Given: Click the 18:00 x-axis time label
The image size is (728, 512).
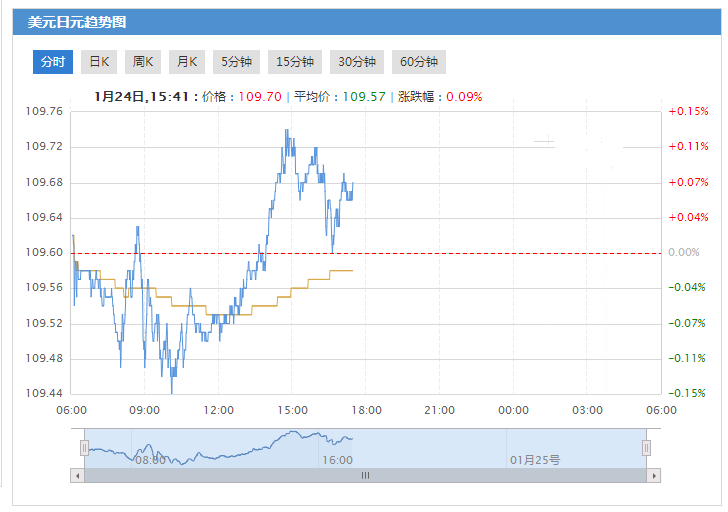Looking at the screenshot, I should click(365, 410).
